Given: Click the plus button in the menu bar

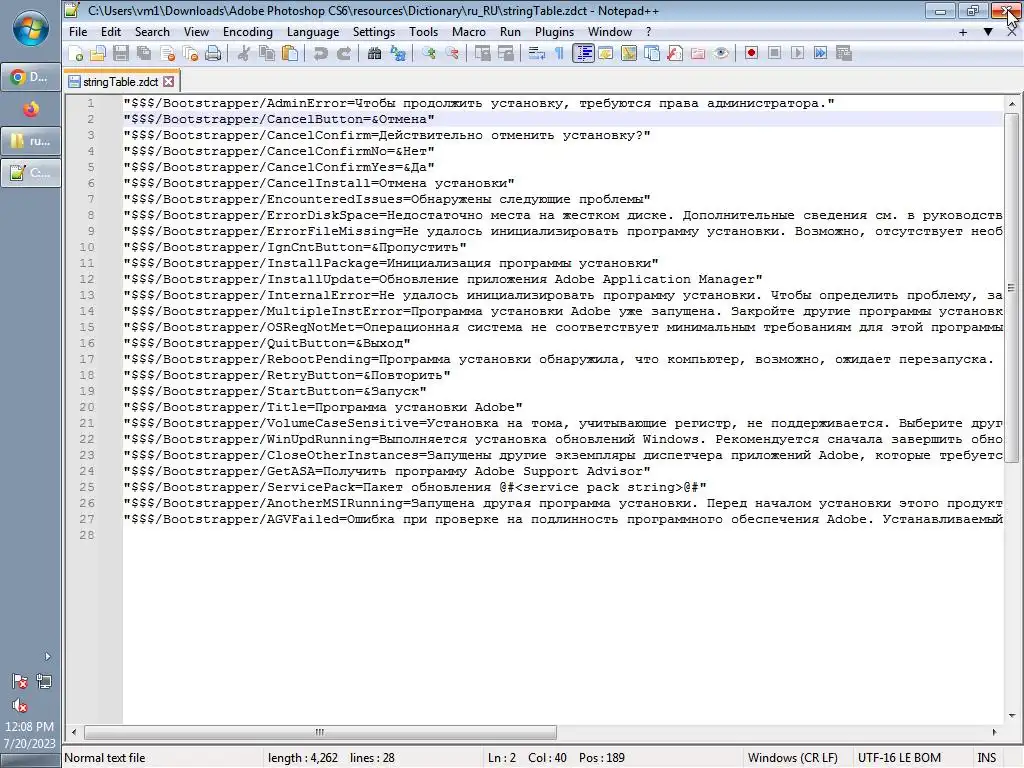Looking at the screenshot, I should 963,32.
